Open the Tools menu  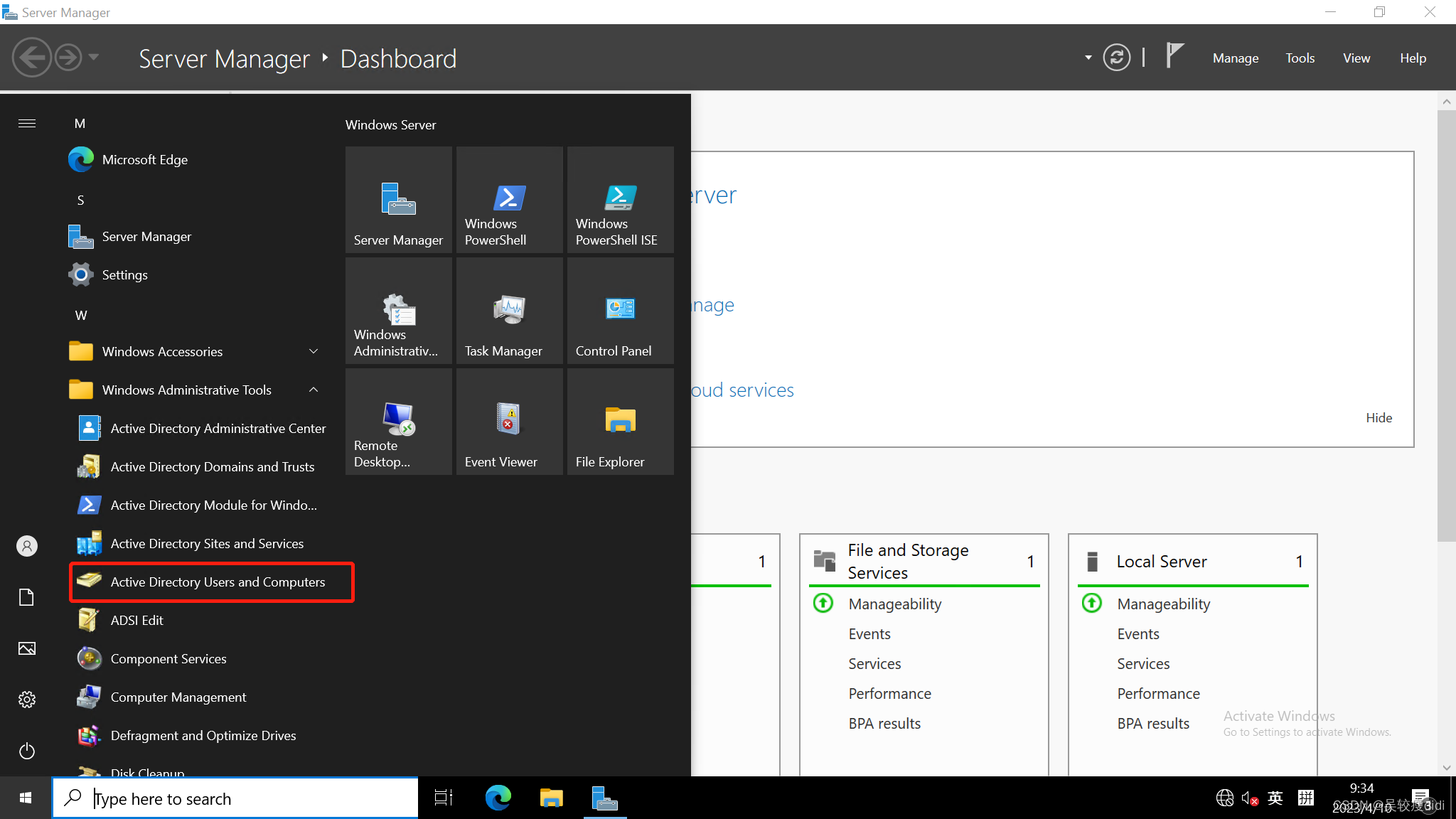[x=1300, y=58]
